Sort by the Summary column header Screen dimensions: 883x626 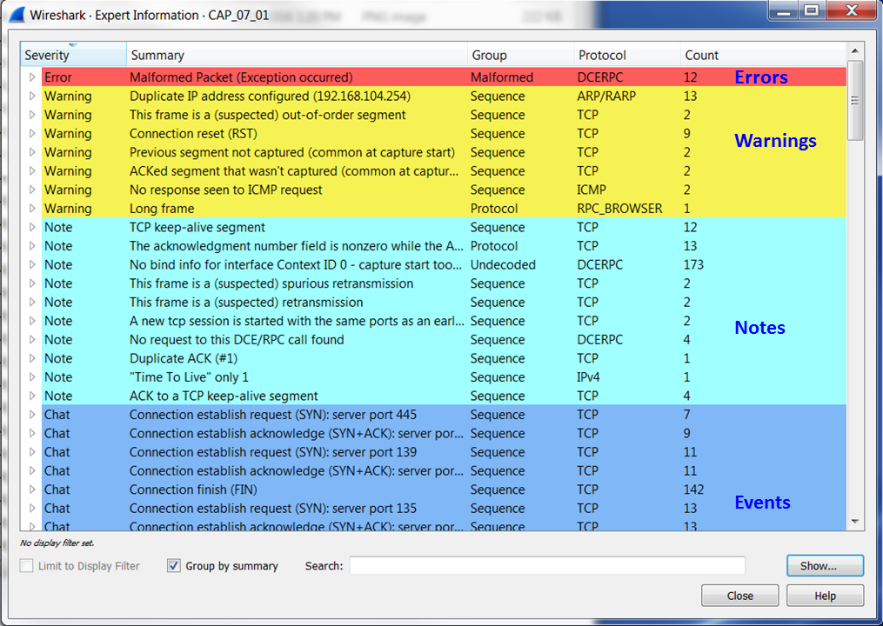pyautogui.click(x=297, y=55)
